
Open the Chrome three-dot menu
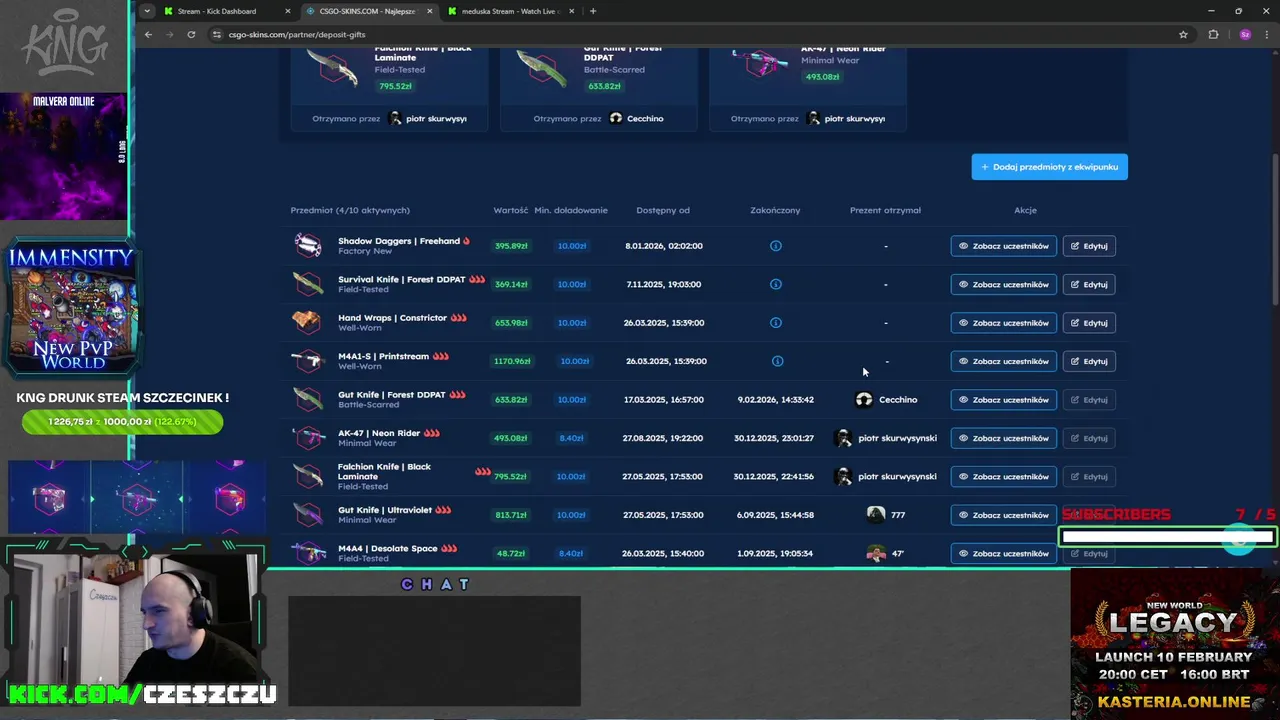click(x=1266, y=34)
